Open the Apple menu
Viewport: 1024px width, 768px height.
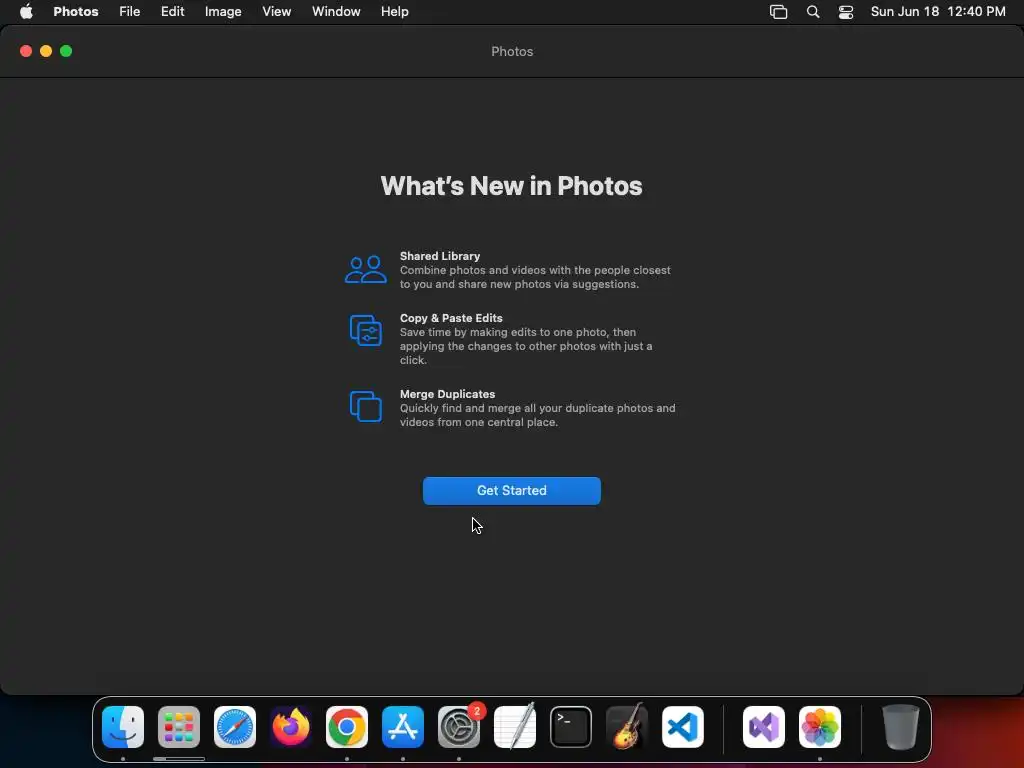click(x=26, y=11)
